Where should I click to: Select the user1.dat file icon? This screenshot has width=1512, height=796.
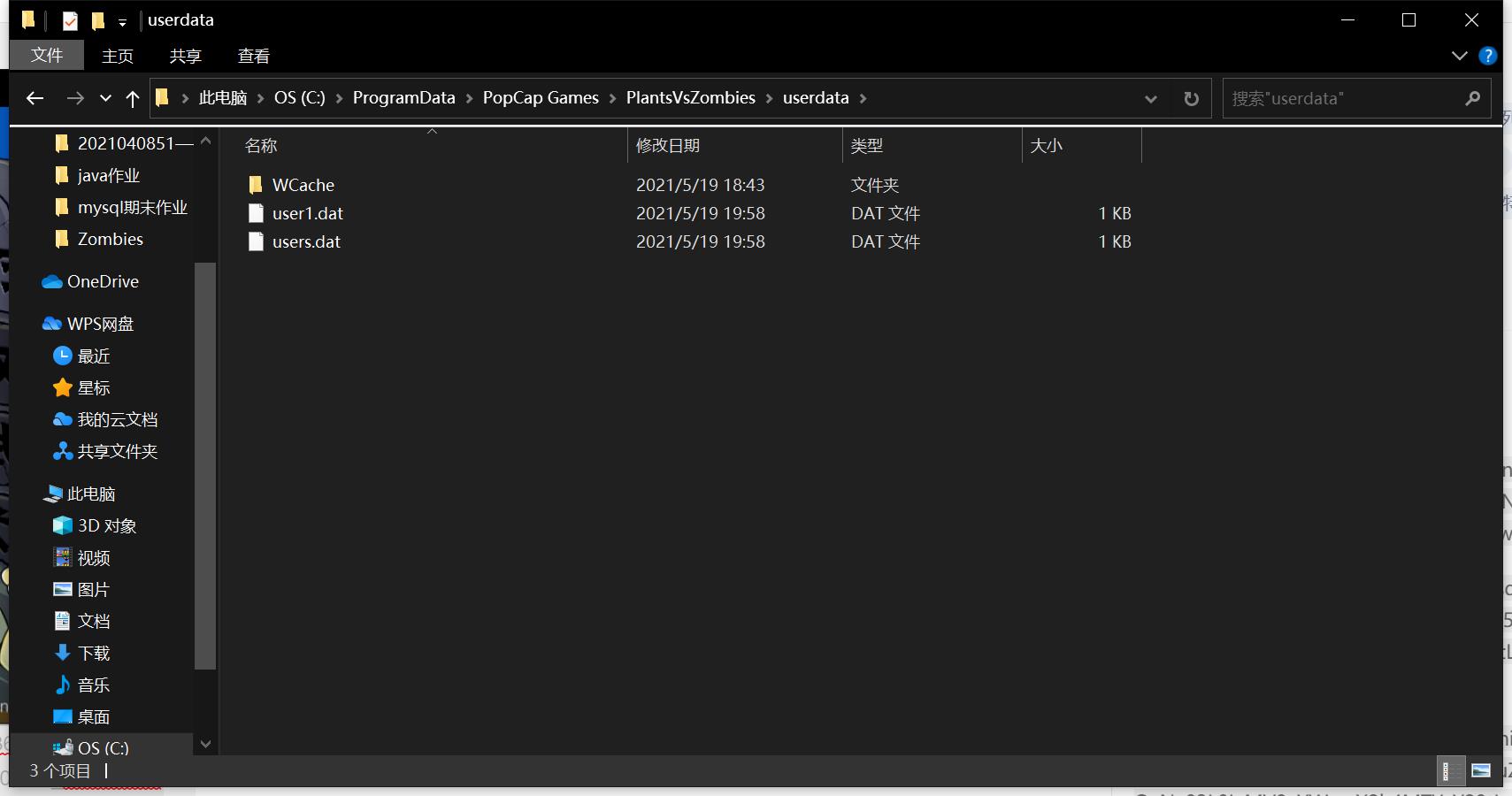click(x=256, y=213)
